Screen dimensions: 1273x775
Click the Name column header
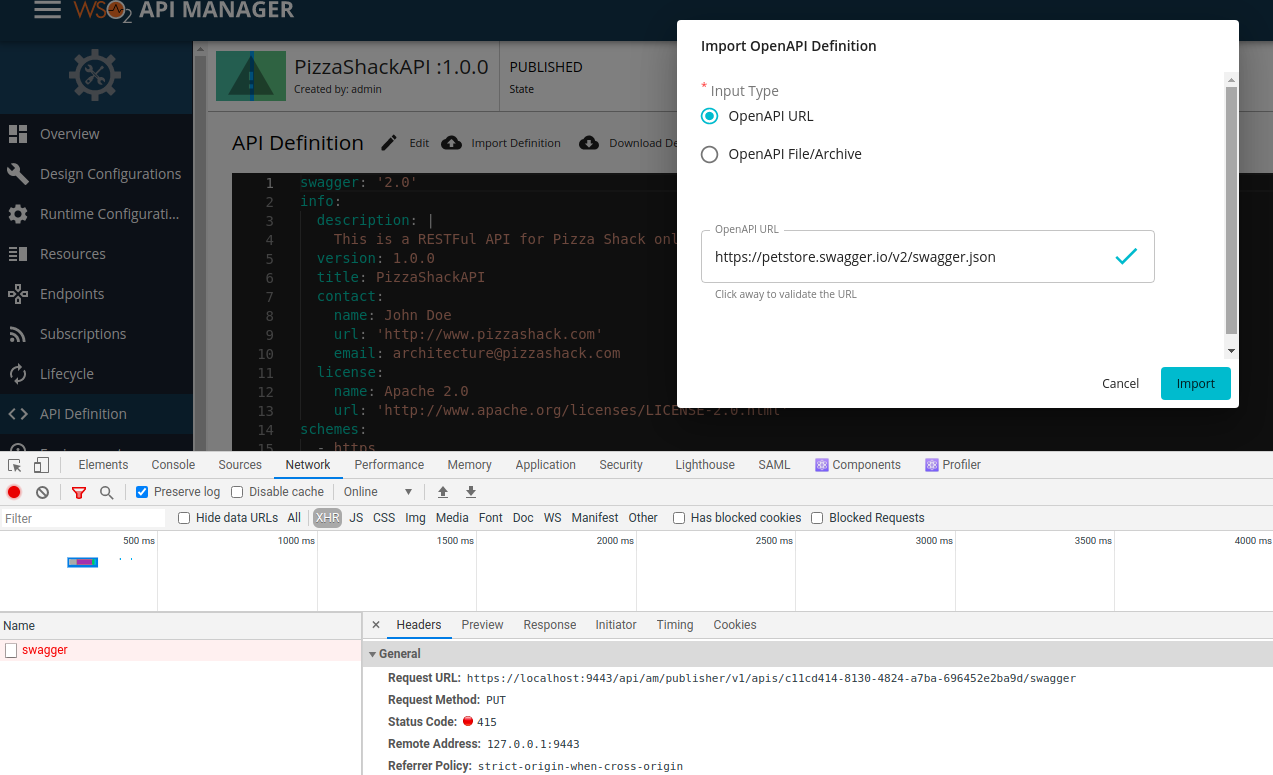click(x=181, y=626)
